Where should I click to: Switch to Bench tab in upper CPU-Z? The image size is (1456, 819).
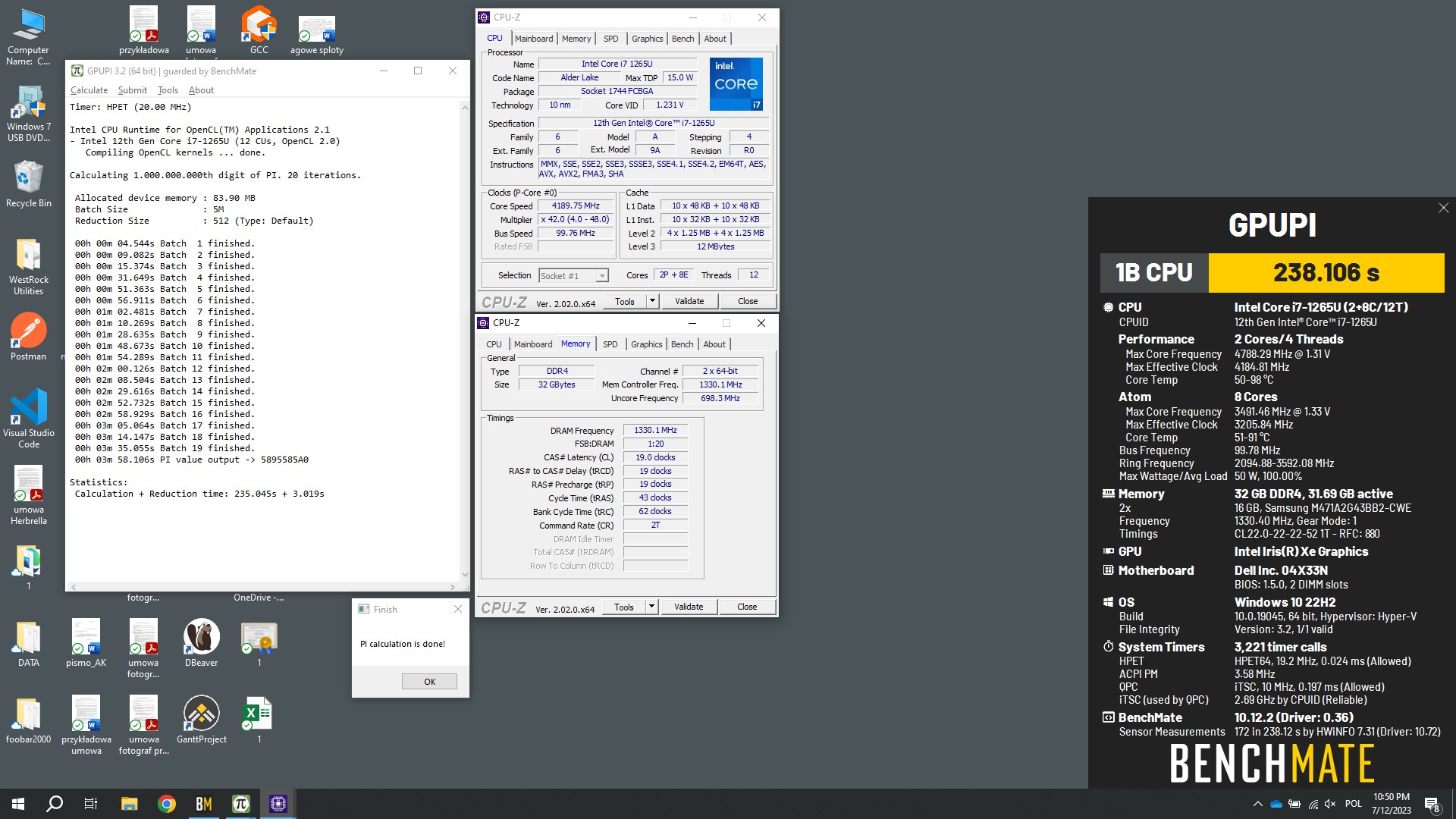pyautogui.click(x=682, y=39)
